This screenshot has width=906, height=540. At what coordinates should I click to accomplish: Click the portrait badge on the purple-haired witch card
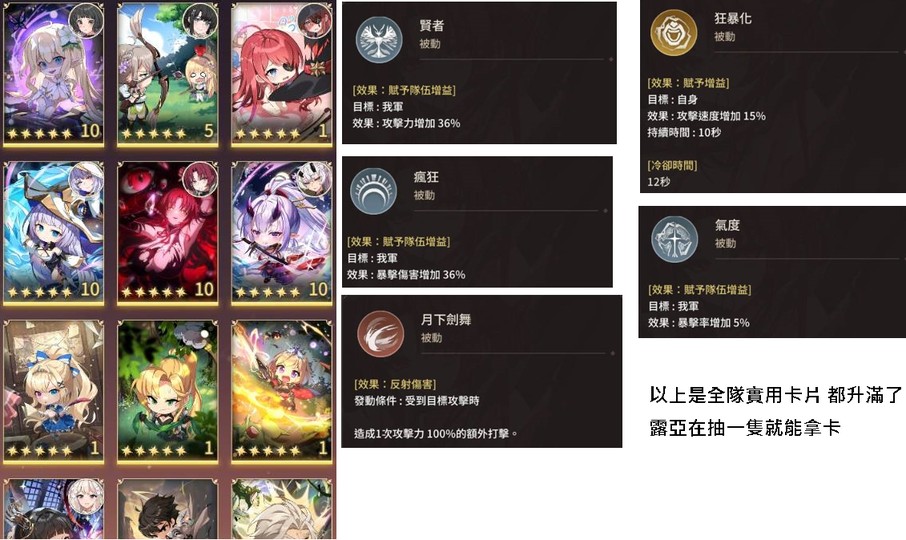click(86, 178)
